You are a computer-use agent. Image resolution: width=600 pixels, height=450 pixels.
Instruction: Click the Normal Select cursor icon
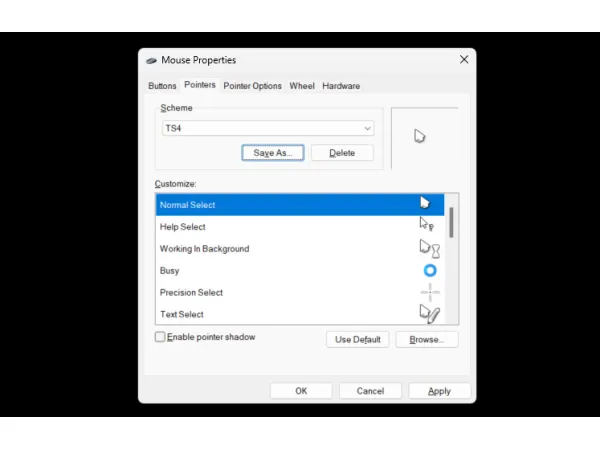click(x=424, y=202)
